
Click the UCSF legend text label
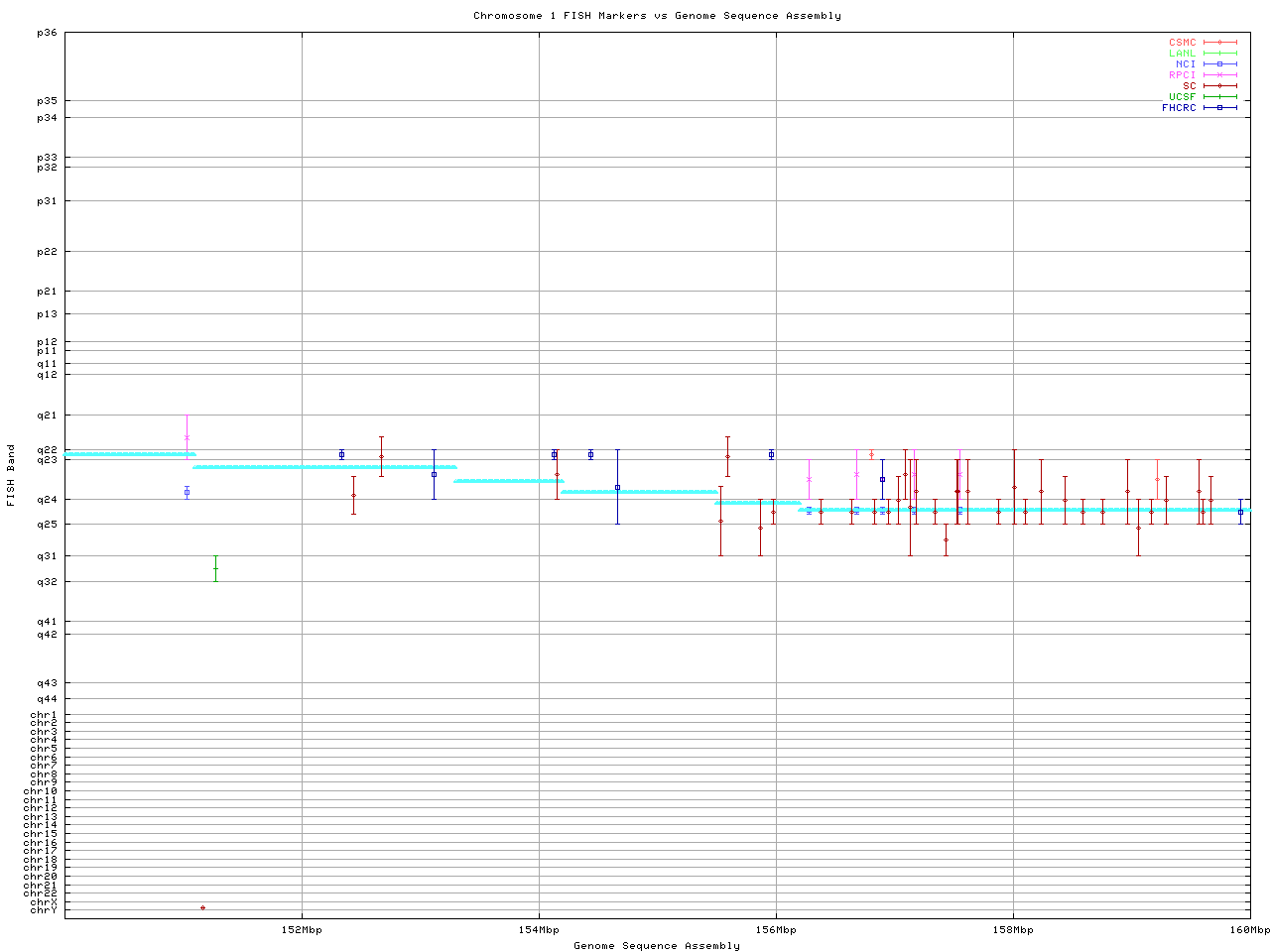click(1182, 97)
